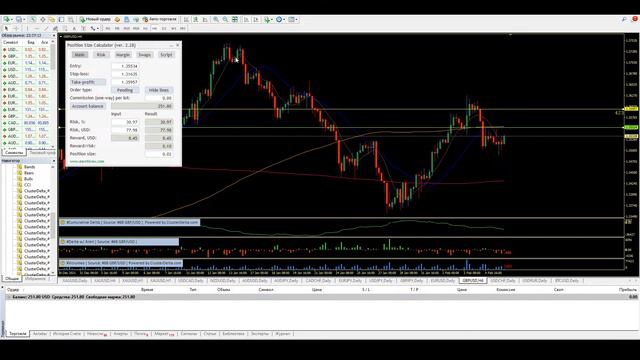
Task: Open the calculator website link
Action: 87,161
